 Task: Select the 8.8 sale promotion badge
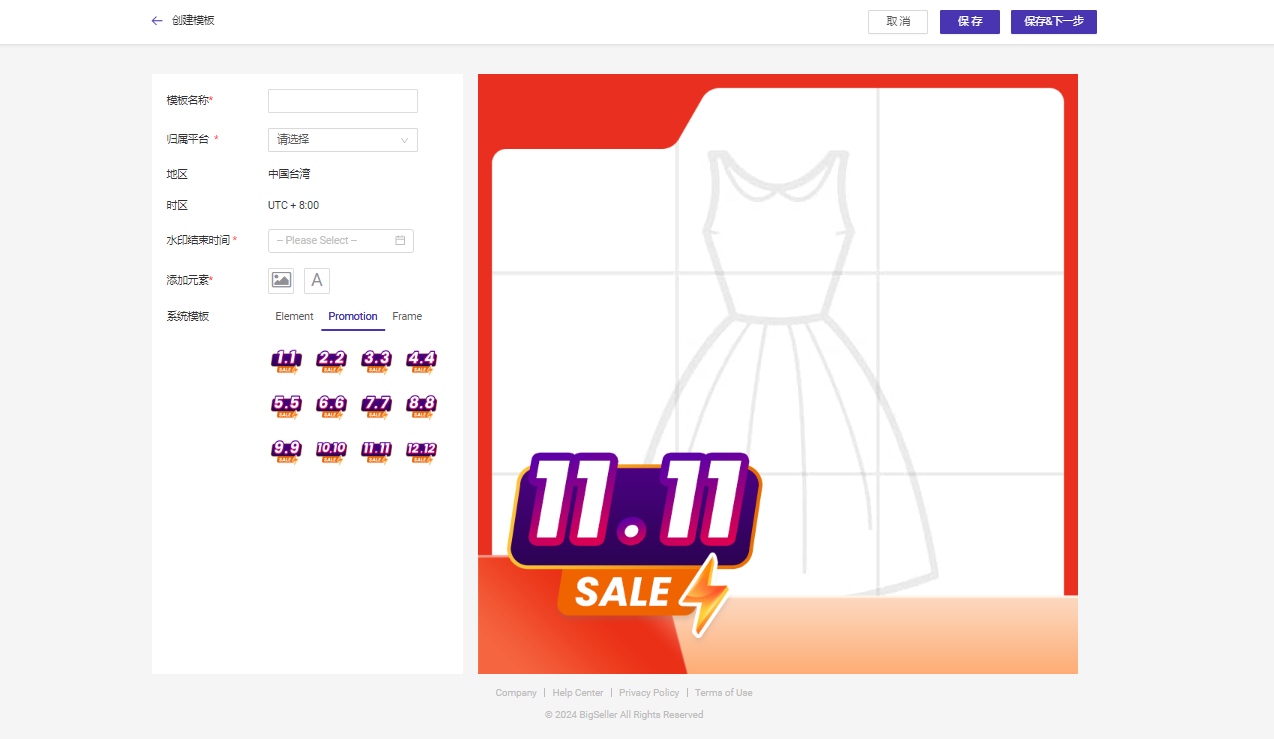[421, 406]
